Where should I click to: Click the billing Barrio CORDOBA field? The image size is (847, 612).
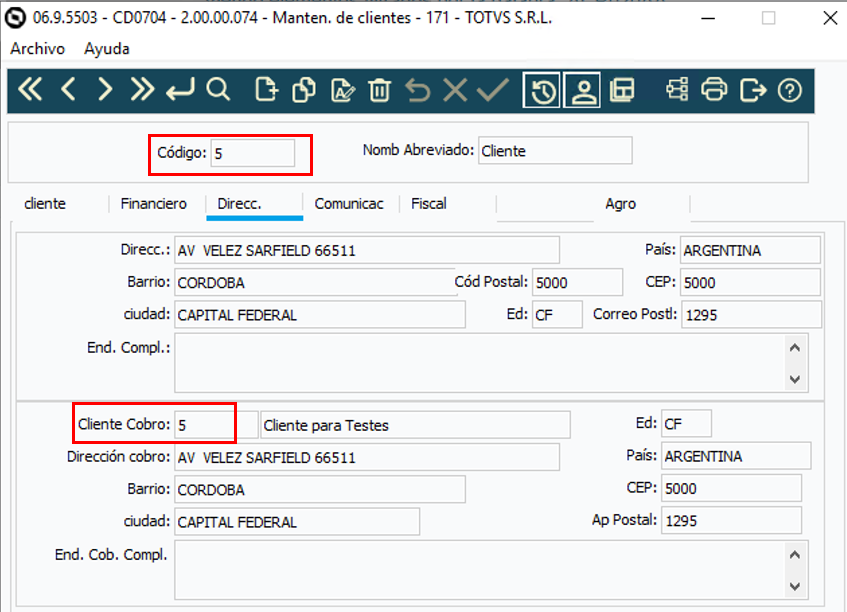click(x=320, y=489)
